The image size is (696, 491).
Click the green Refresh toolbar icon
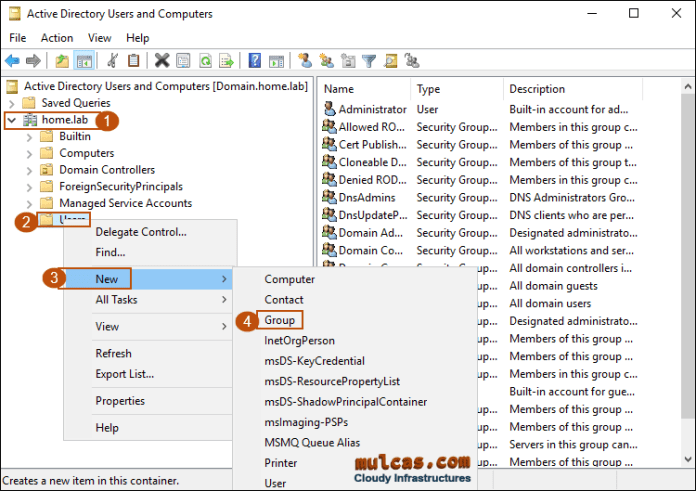coord(206,60)
